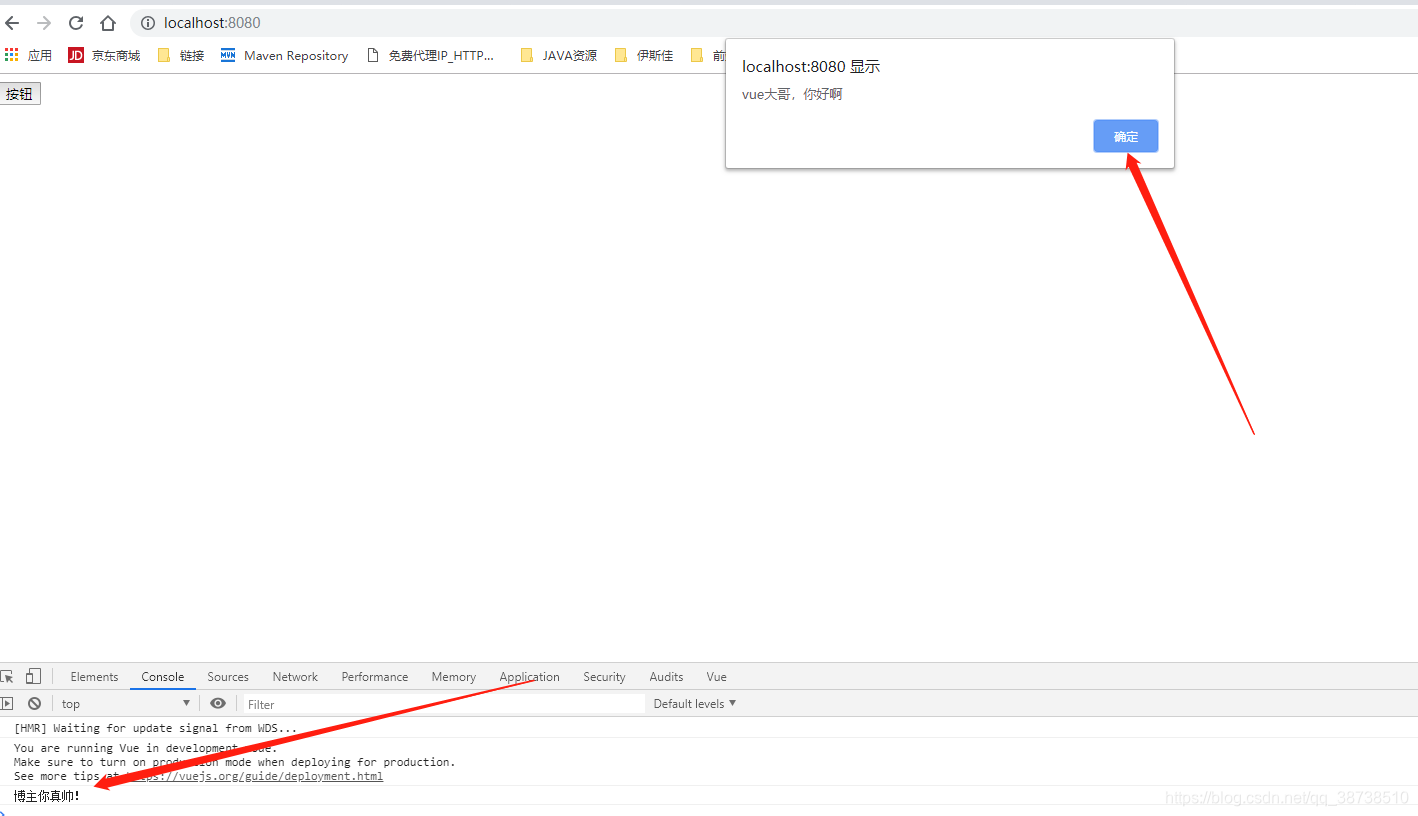Reload the page with refresh icon

(76, 23)
